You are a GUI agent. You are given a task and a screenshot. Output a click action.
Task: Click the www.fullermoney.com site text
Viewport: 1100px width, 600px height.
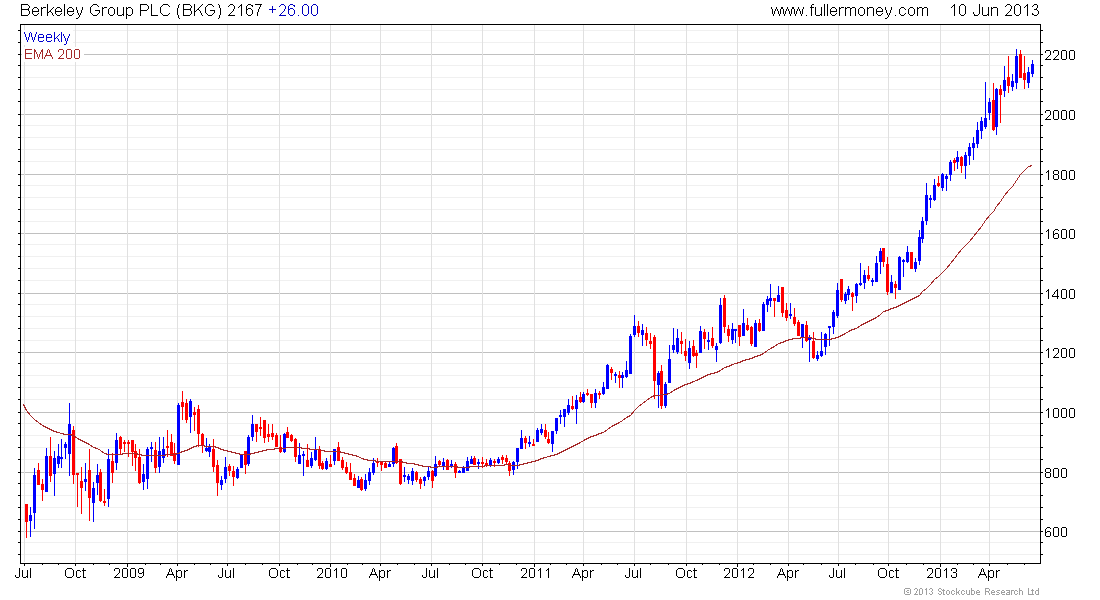pos(849,11)
